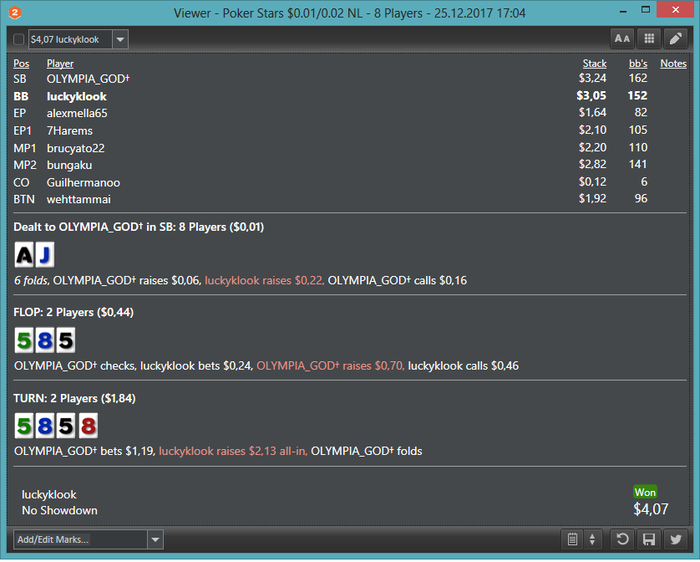Click the Notes column header
This screenshot has width=700, height=562.
(x=673, y=63)
